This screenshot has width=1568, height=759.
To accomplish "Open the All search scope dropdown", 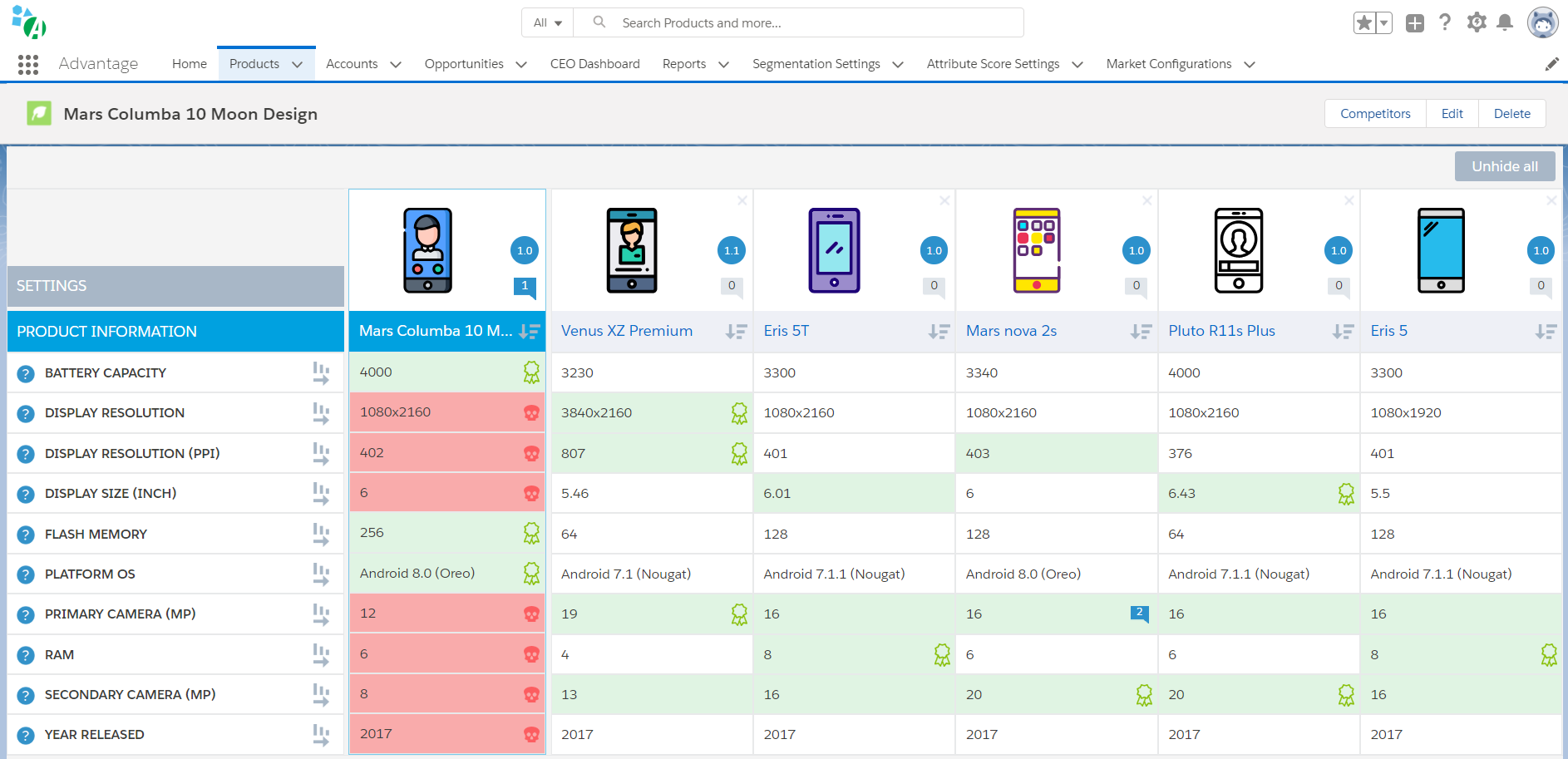I will pos(548,22).
